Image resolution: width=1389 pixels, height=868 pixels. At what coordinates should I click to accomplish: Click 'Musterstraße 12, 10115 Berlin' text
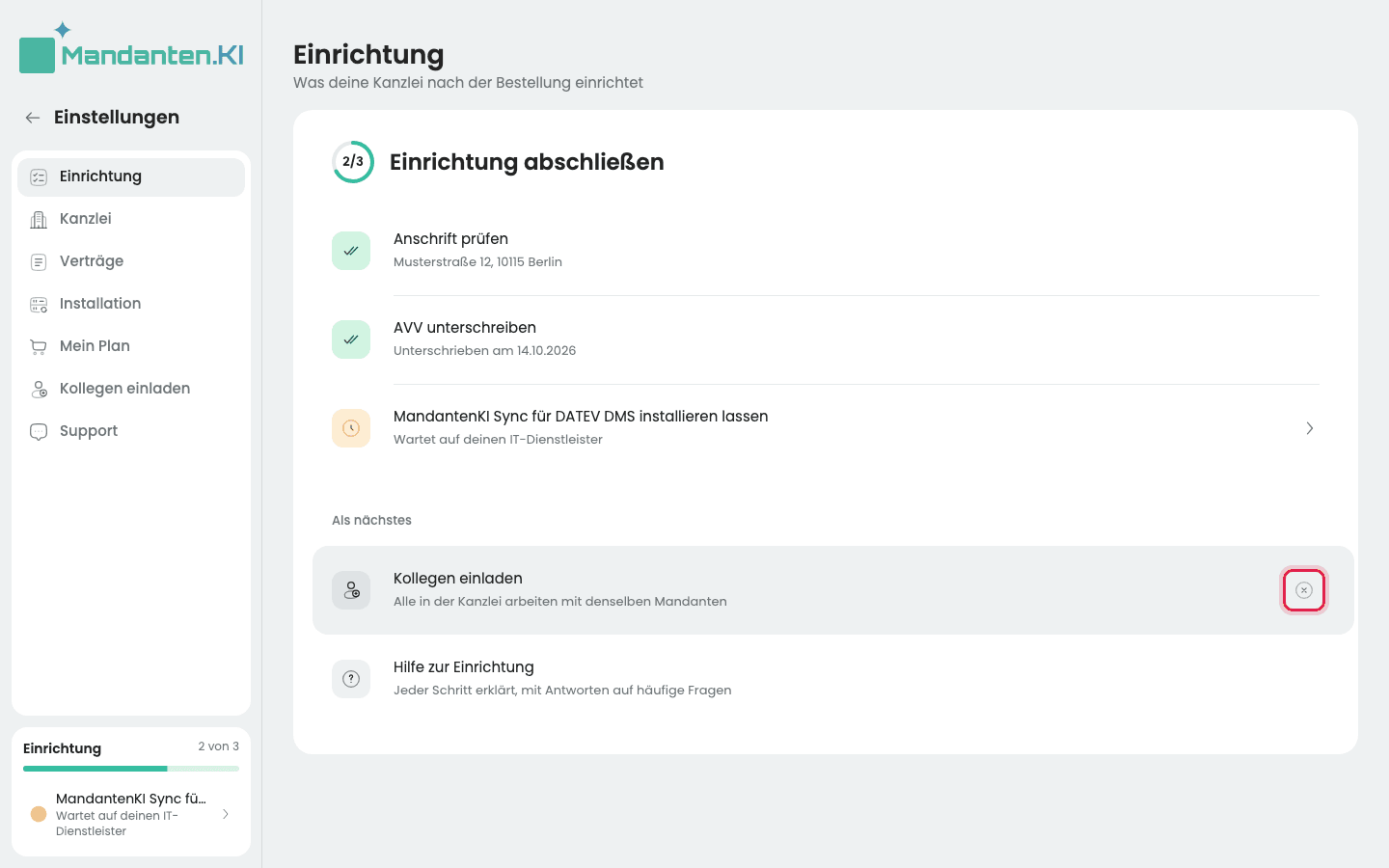pos(477,262)
